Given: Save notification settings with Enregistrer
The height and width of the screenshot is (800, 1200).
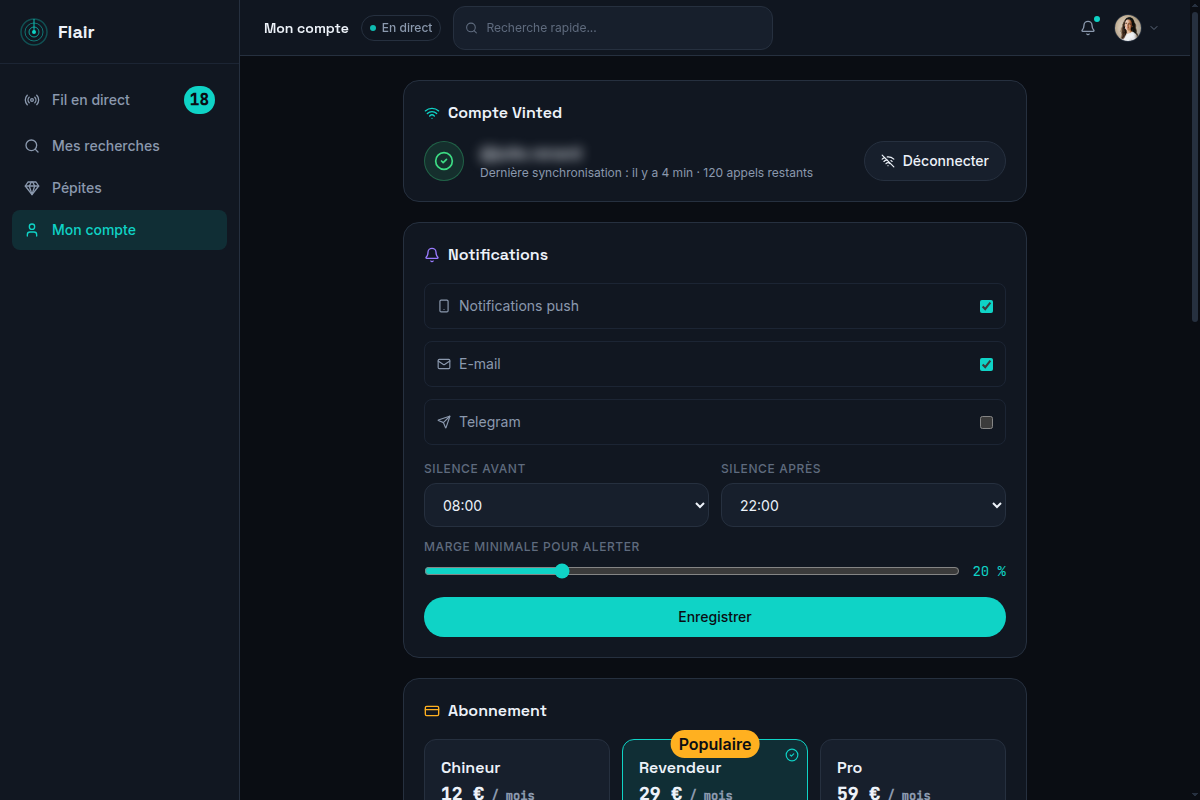Looking at the screenshot, I should 715,617.
